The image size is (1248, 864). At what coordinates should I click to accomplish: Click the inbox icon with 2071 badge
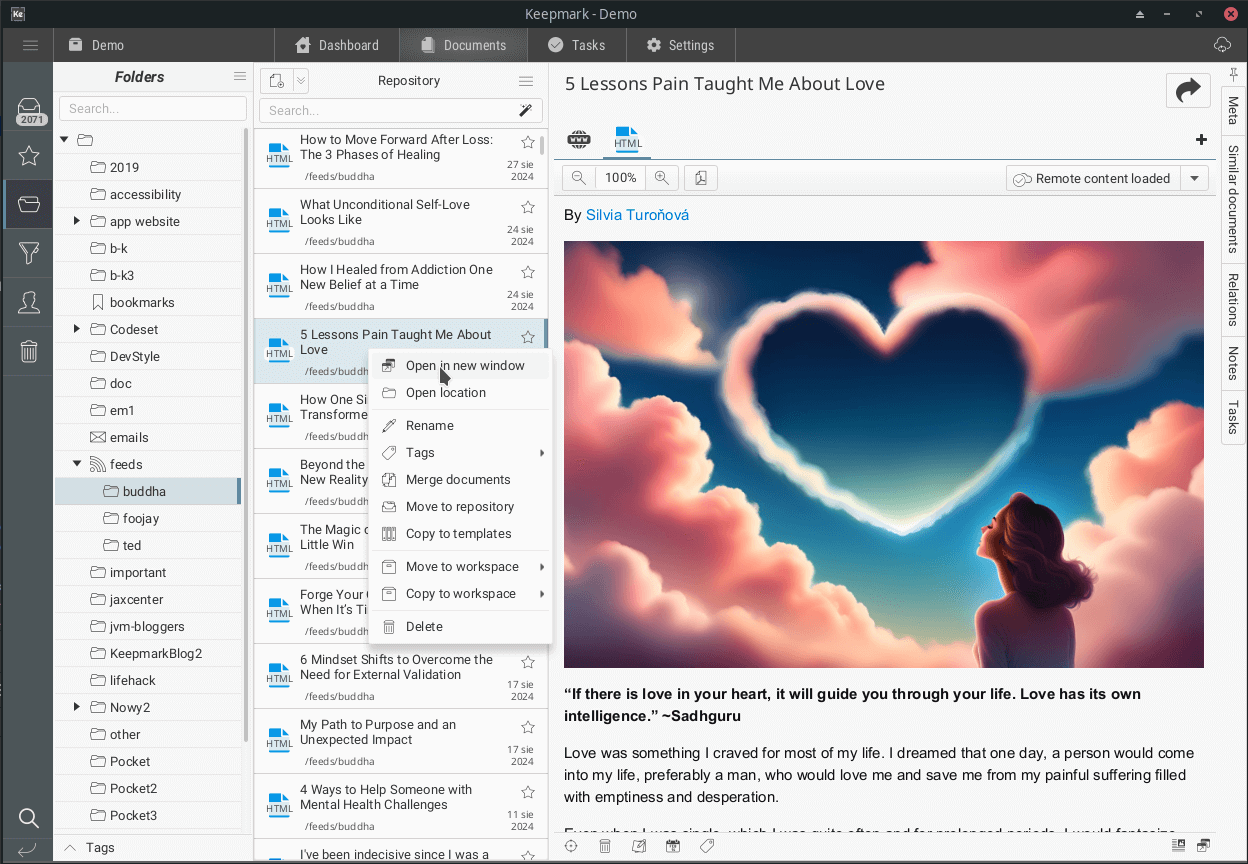pos(29,110)
